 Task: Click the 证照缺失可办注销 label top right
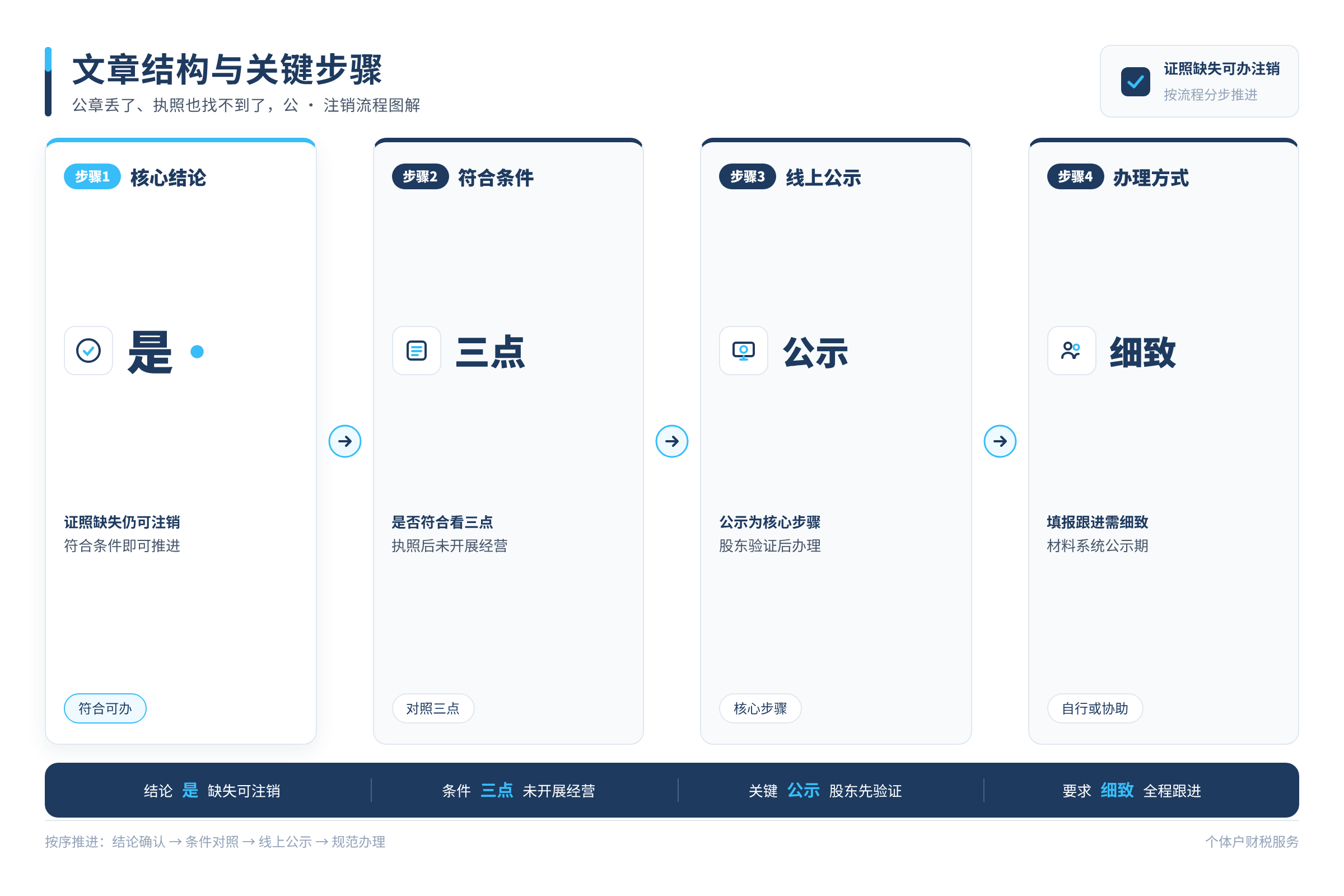pyautogui.click(x=1222, y=69)
